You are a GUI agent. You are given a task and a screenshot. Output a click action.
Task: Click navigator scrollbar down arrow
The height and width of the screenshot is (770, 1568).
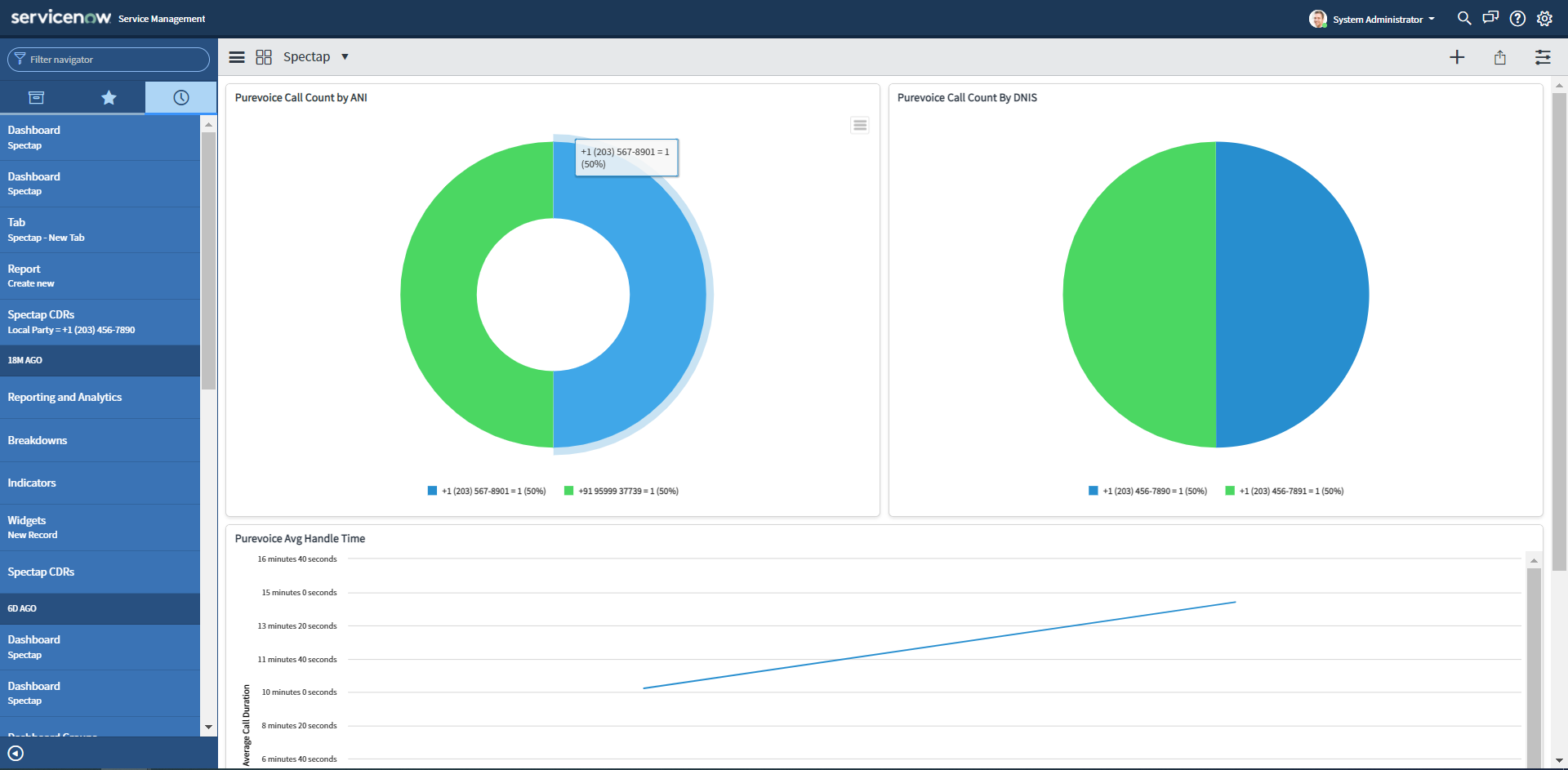pos(208,727)
